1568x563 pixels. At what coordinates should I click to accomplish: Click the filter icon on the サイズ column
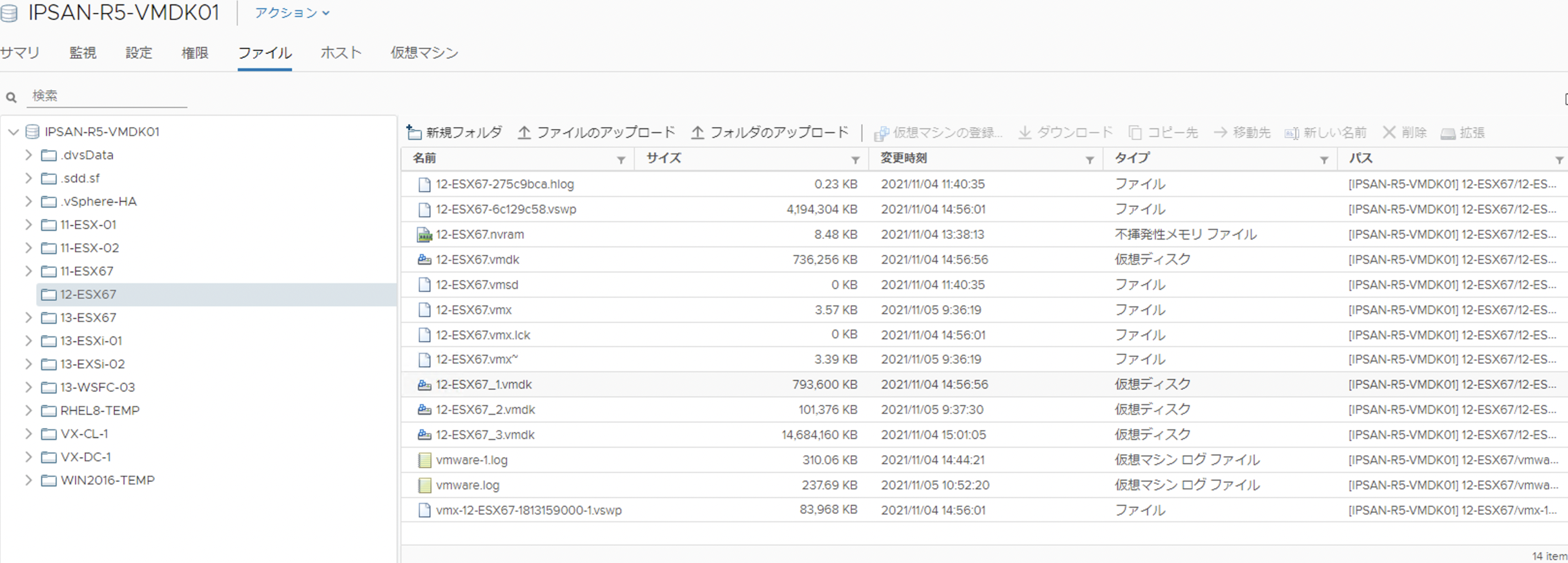coord(855,159)
